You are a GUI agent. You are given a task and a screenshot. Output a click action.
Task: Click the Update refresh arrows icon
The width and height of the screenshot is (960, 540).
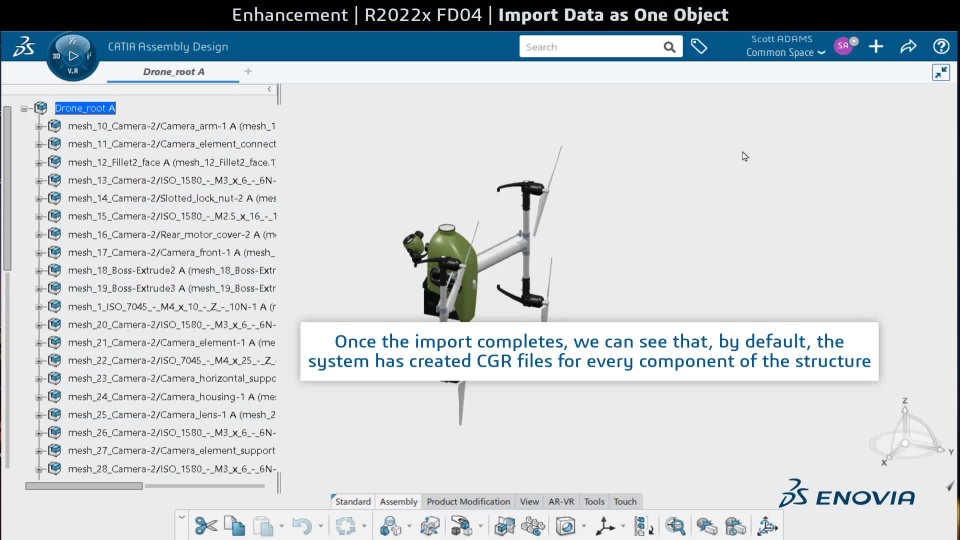345,526
